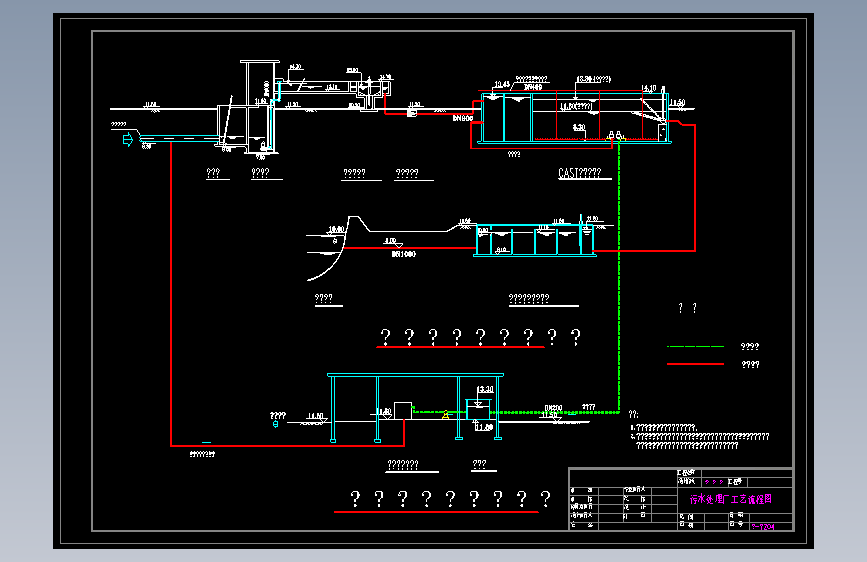867x562 pixels.
Task: Select the long vertical red pipe on left
Action: click(171, 293)
